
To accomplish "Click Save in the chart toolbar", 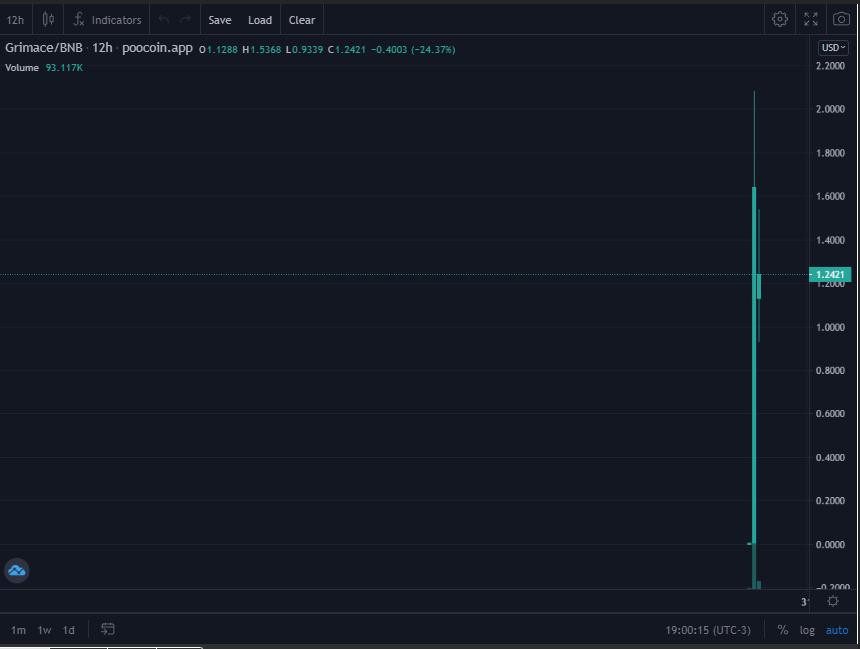I will click(x=220, y=20).
